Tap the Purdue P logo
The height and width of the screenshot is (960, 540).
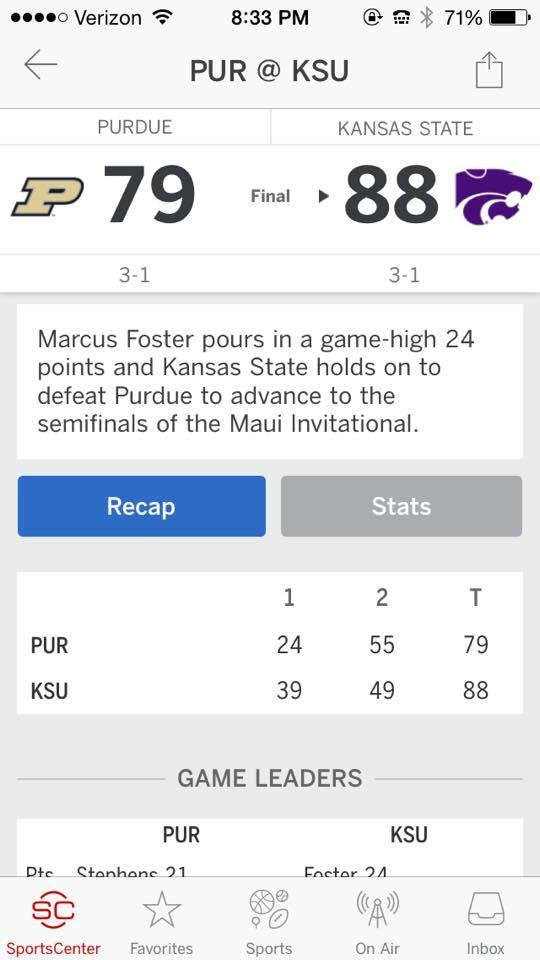pyautogui.click(x=48, y=197)
